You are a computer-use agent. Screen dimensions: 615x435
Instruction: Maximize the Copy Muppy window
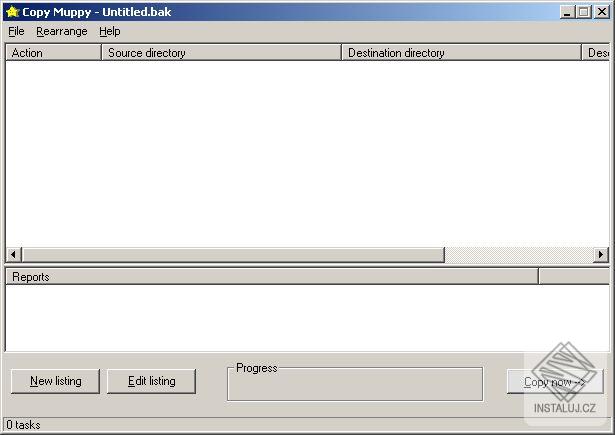(583, 12)
